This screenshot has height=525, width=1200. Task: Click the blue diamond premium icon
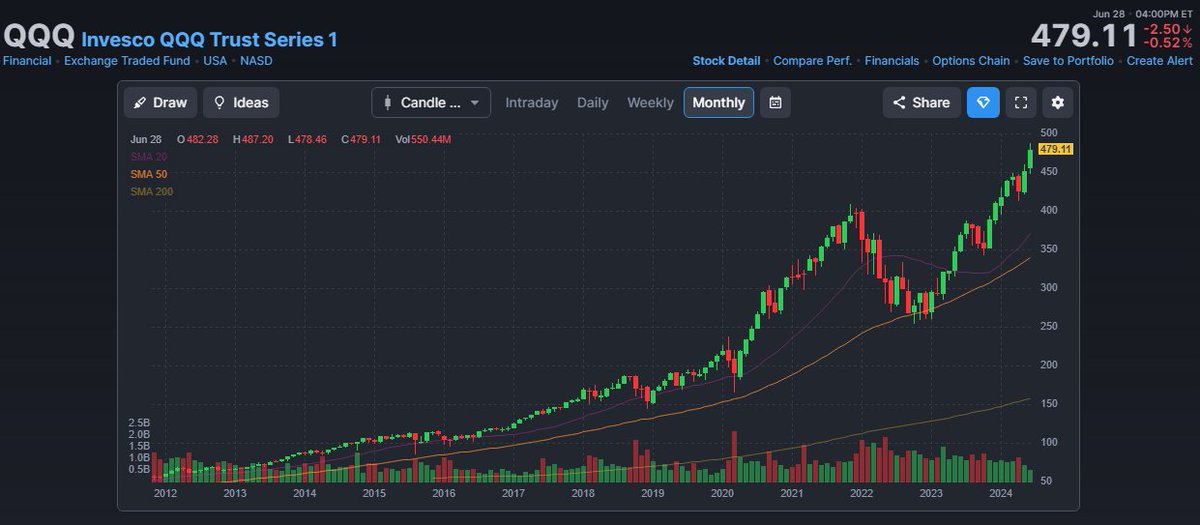click(x=983, y=102)
